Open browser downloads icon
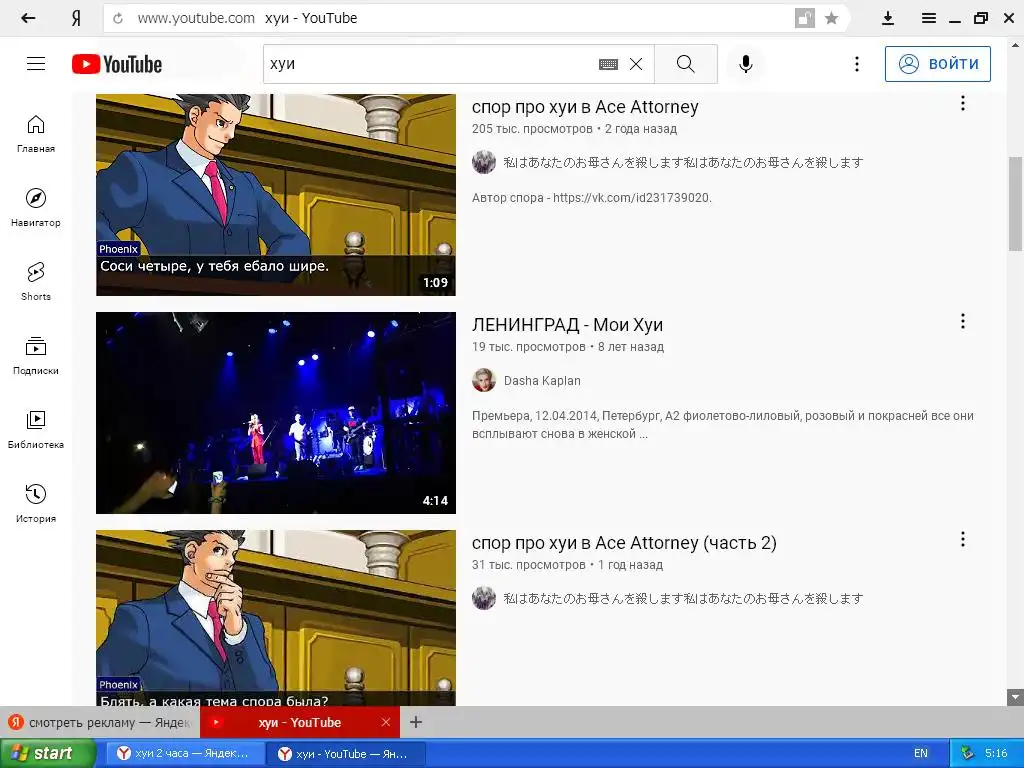 tap(888, 18)
